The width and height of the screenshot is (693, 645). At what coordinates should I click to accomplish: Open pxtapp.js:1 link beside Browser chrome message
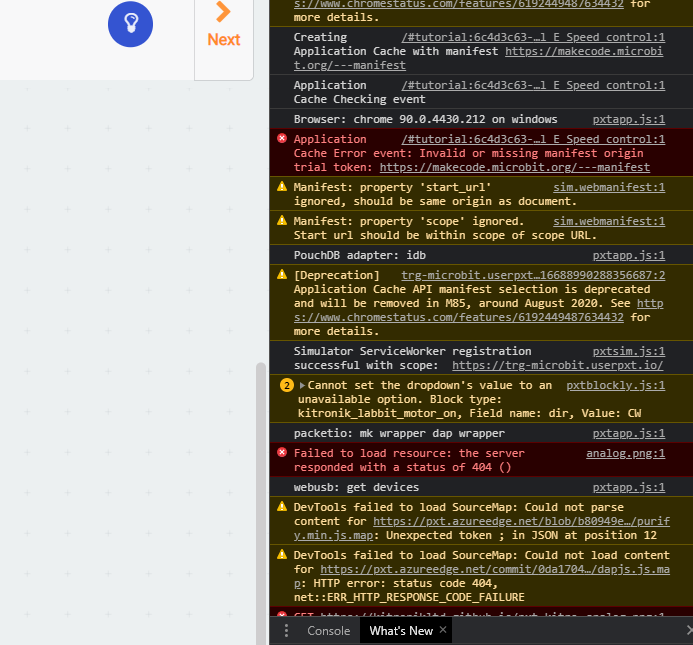coord(628,119)
